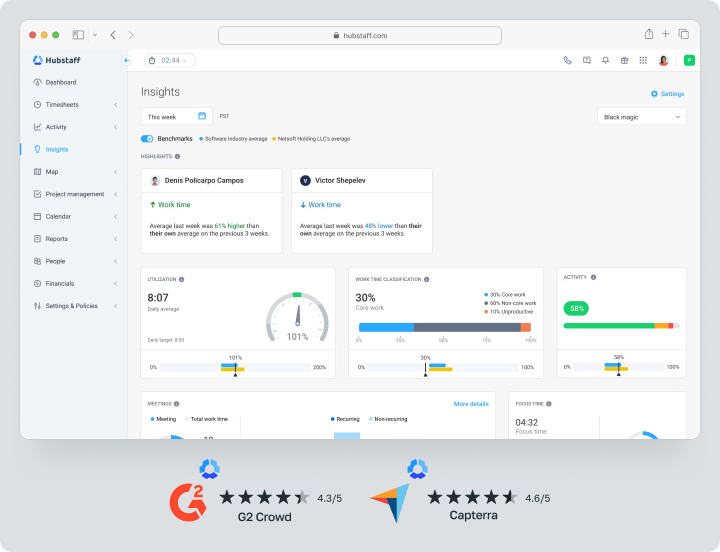Click the phone call icon
Image resolution: width=720 pixels, height=552 pixels.
(x=568, y=60)
